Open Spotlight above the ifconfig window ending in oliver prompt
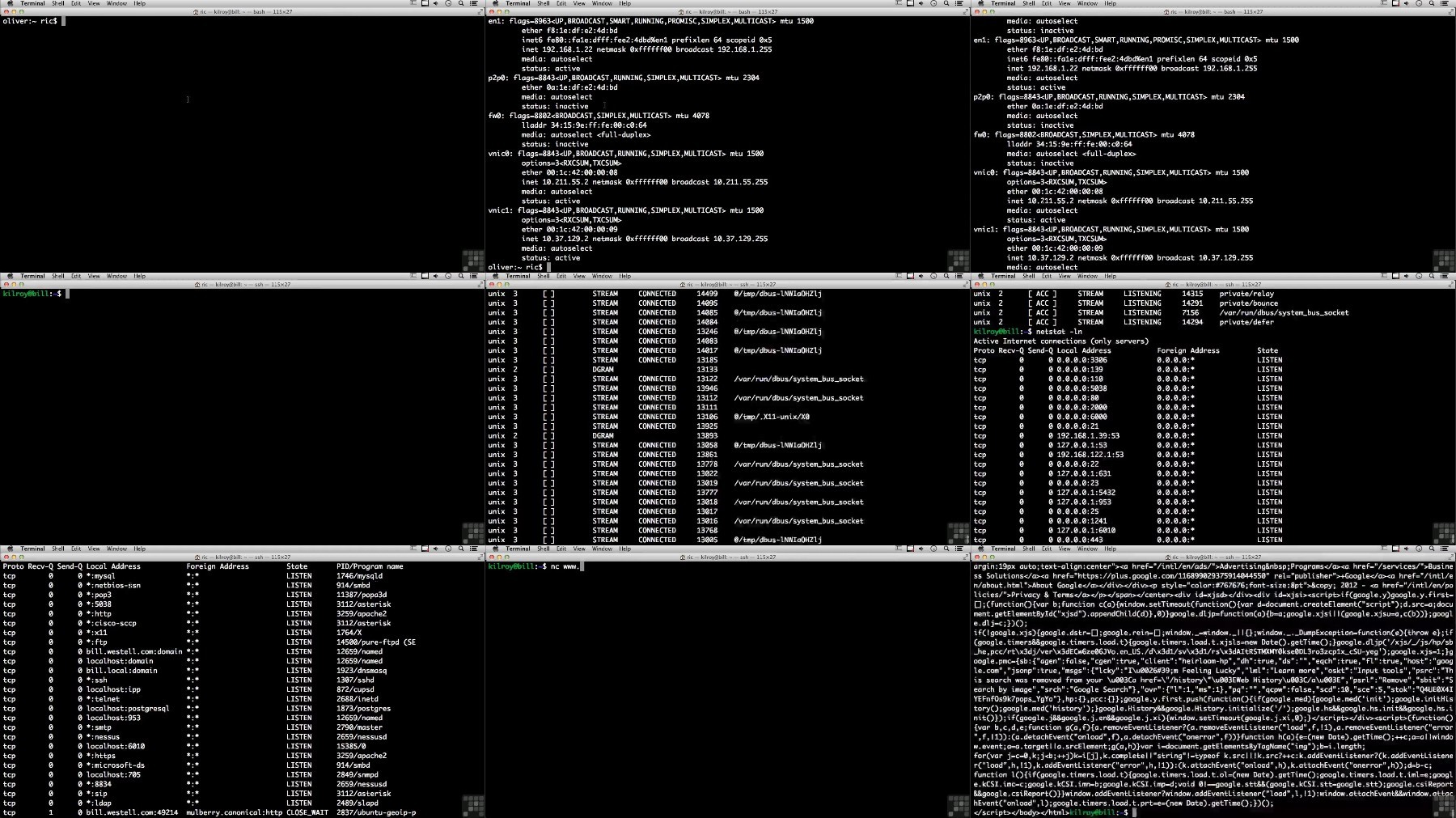1456x818 pixels. pyautogui.click(x=946, y=3)
